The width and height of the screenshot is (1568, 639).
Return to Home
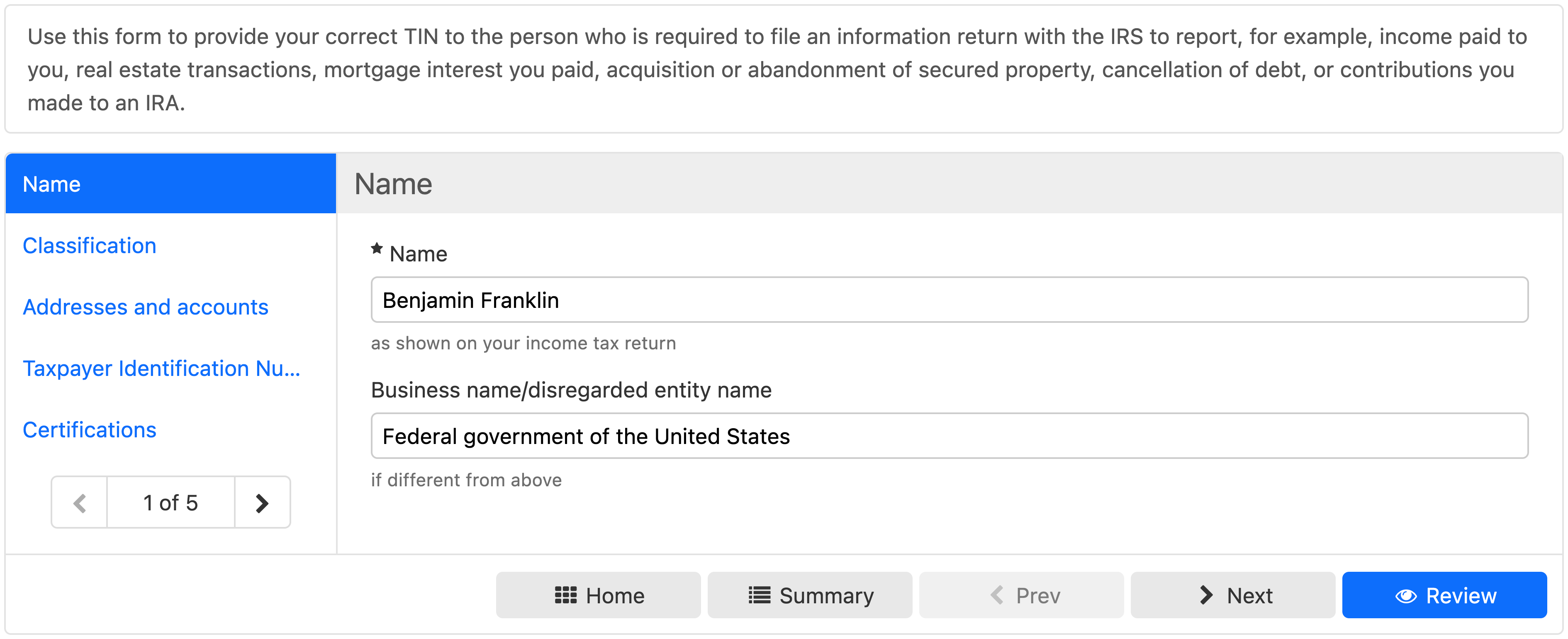615,595
